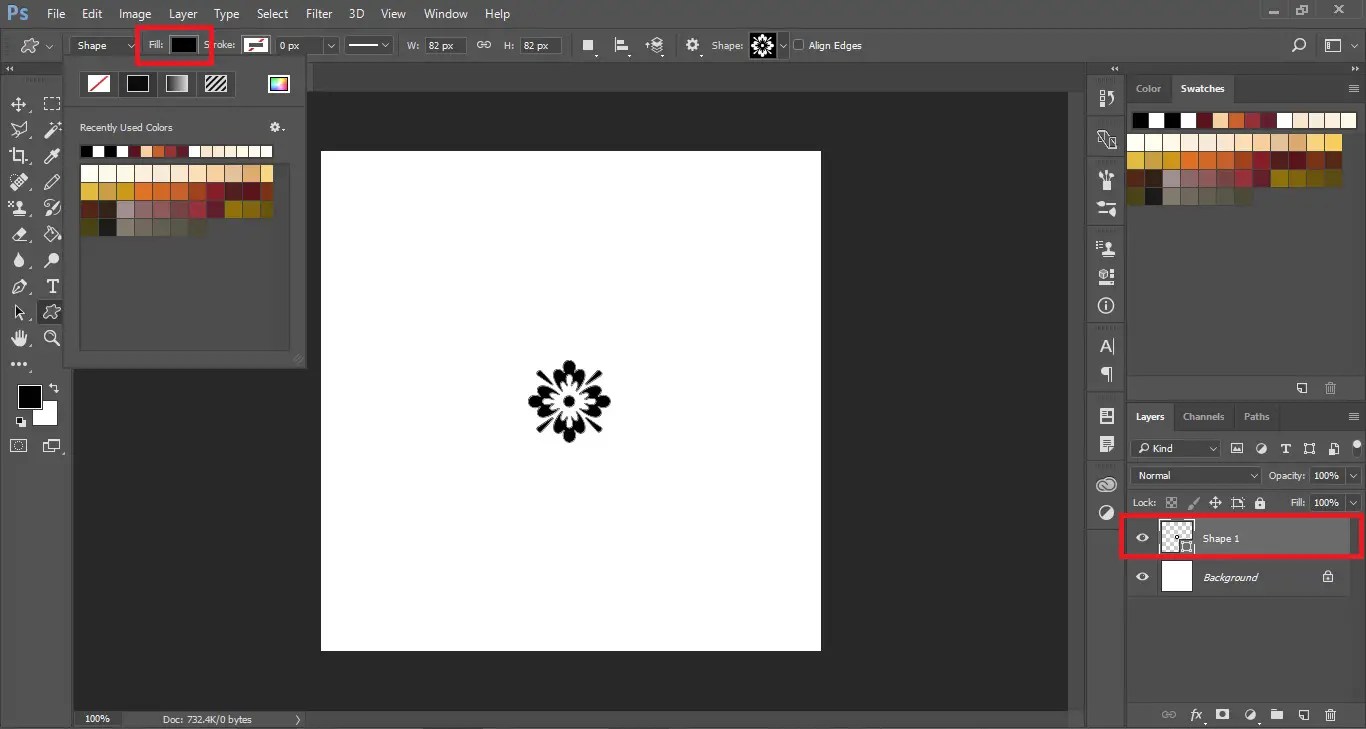Hide the Background layer
The image size is (1366, 729).
point(1142,576)
